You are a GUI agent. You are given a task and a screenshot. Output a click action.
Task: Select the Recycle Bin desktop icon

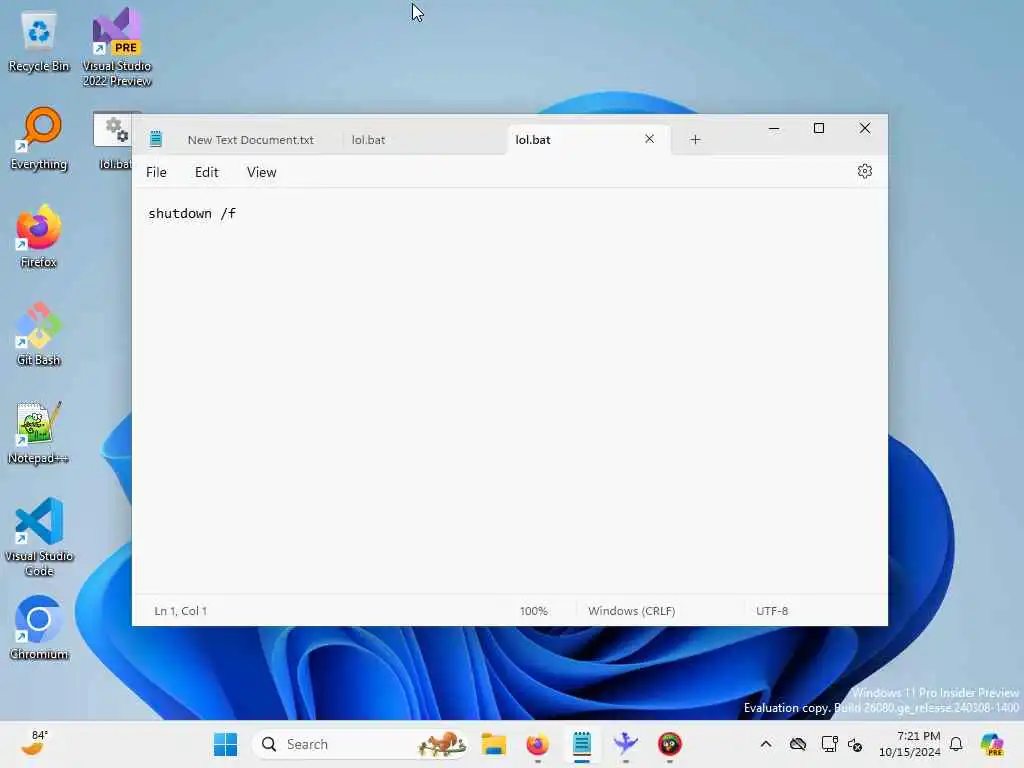[39, 42]
